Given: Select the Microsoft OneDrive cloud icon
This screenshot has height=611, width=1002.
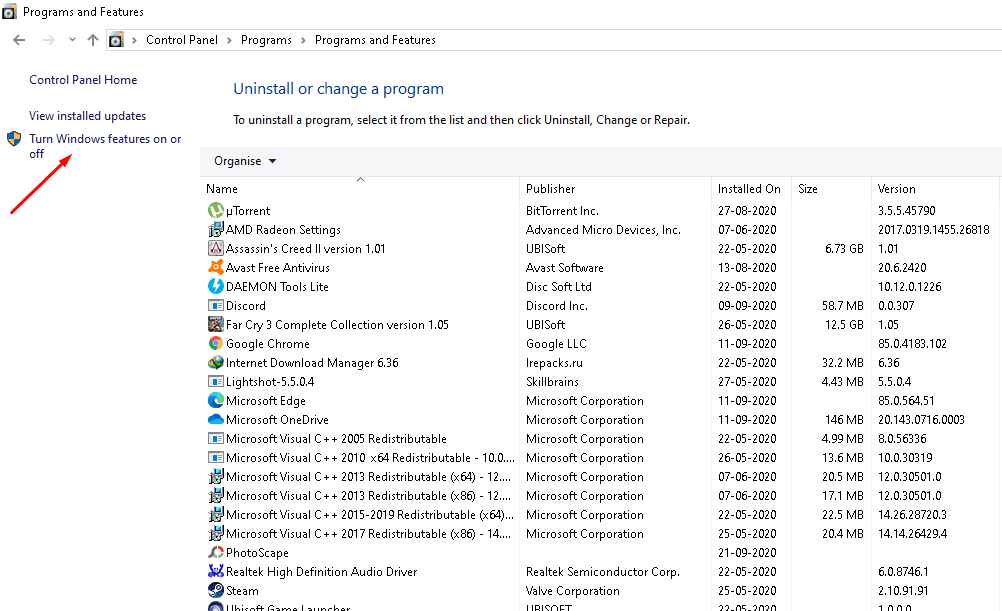Looking at the screenshot, I should pyautogui.click(x=215, y=420).
